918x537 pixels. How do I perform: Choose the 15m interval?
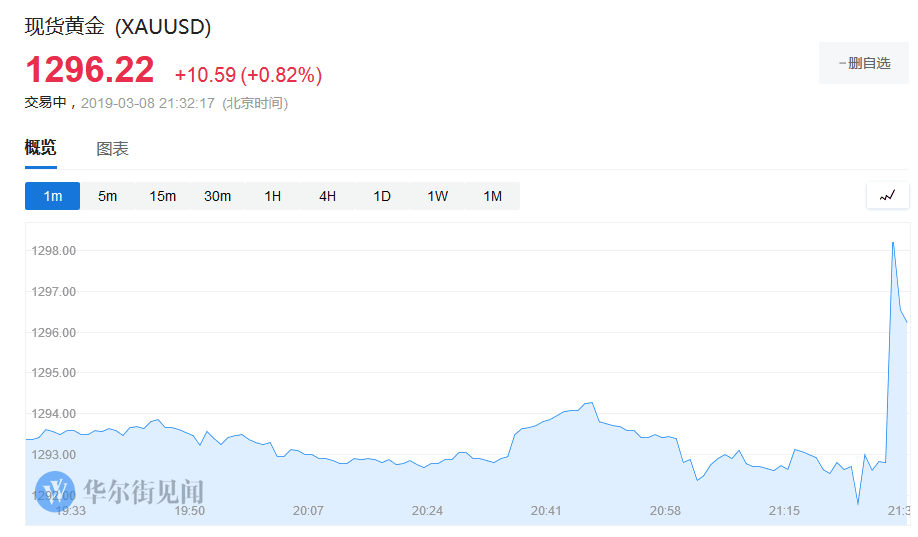[x=162, y=196]
